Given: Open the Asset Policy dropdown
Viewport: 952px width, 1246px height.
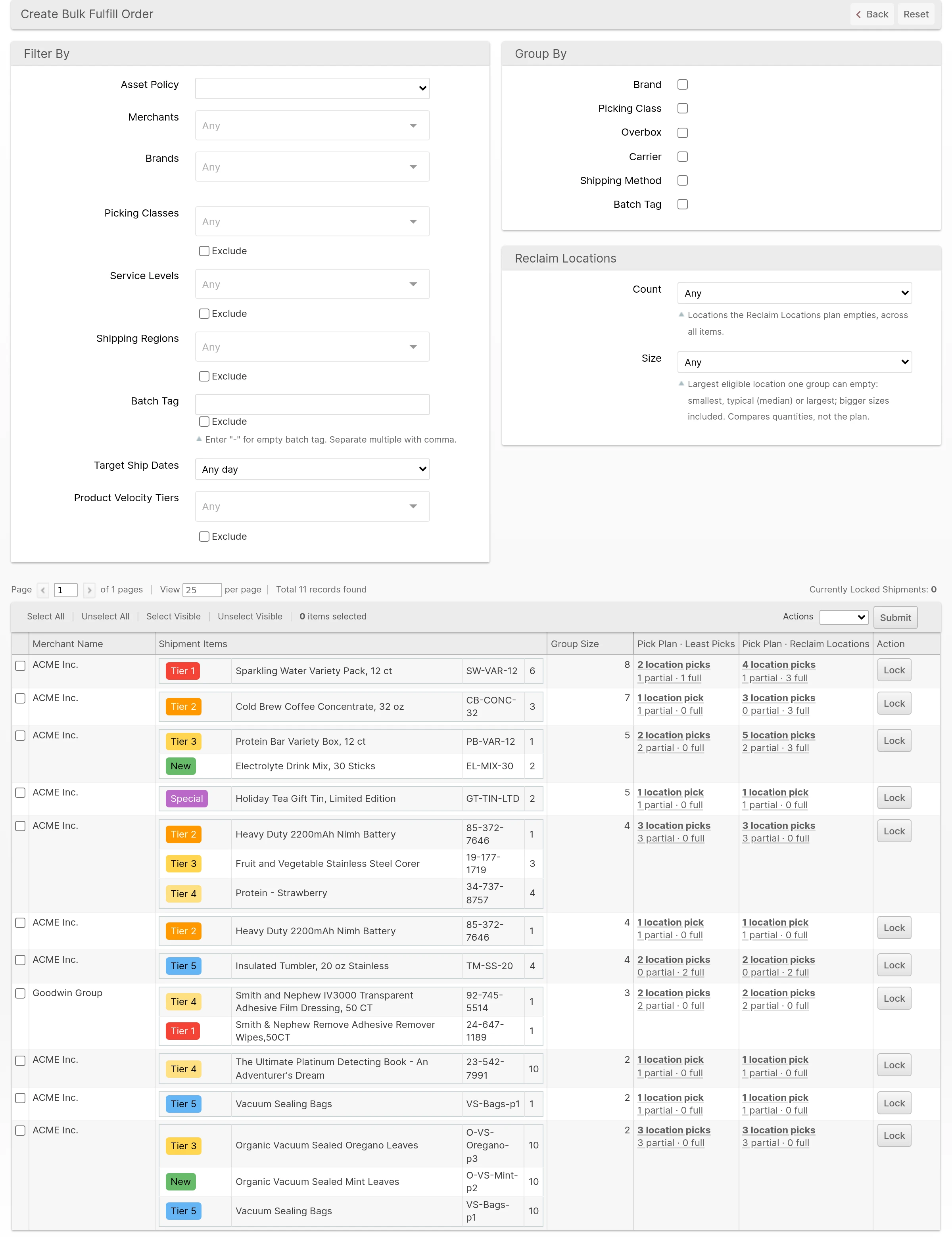Looking at the screenshot, I should point(312,88).
